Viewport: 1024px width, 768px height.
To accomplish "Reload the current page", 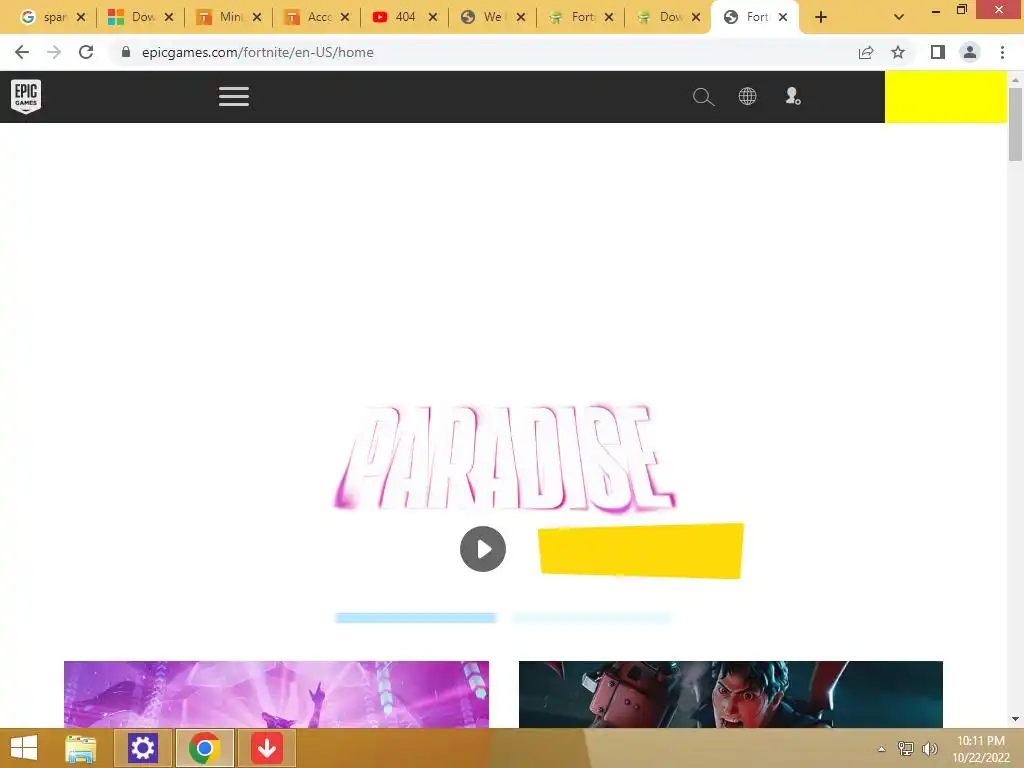I will pos(86,52).
